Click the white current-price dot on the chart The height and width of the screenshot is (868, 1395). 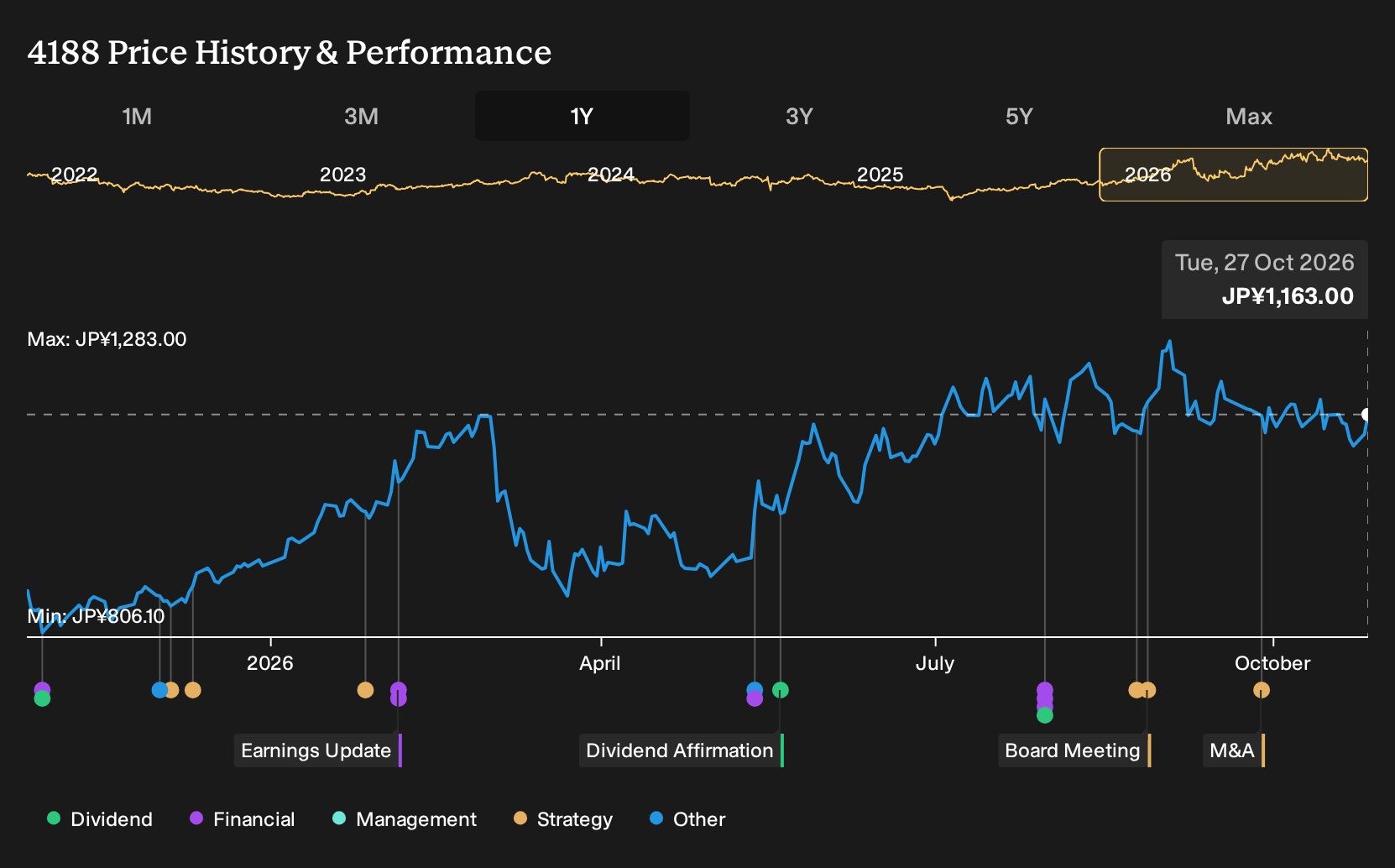(1366, 415)
